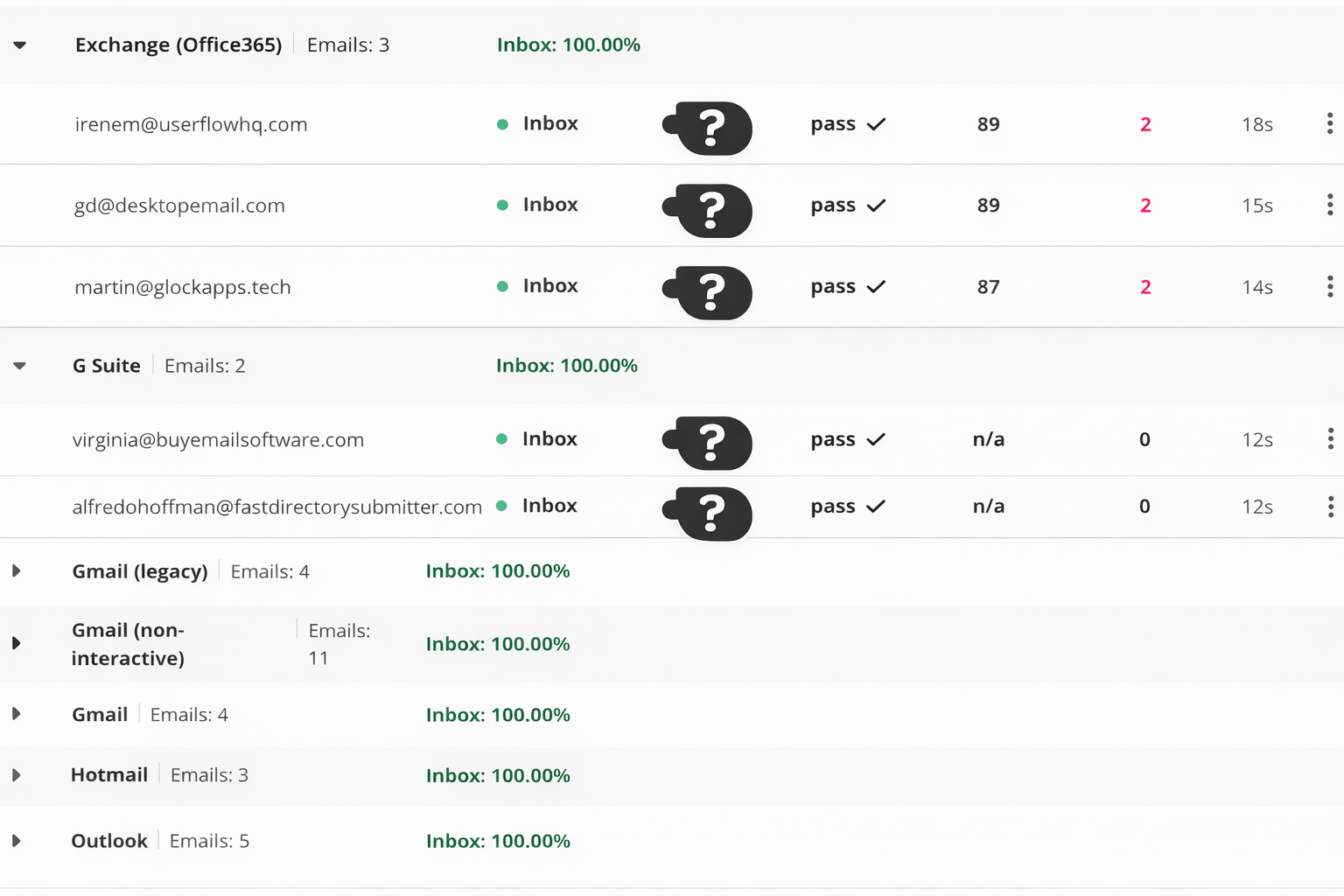Open three-dot menu for irenem@userflowhq.com
Screen dimensions: 1344x896
click(1329, 124)
